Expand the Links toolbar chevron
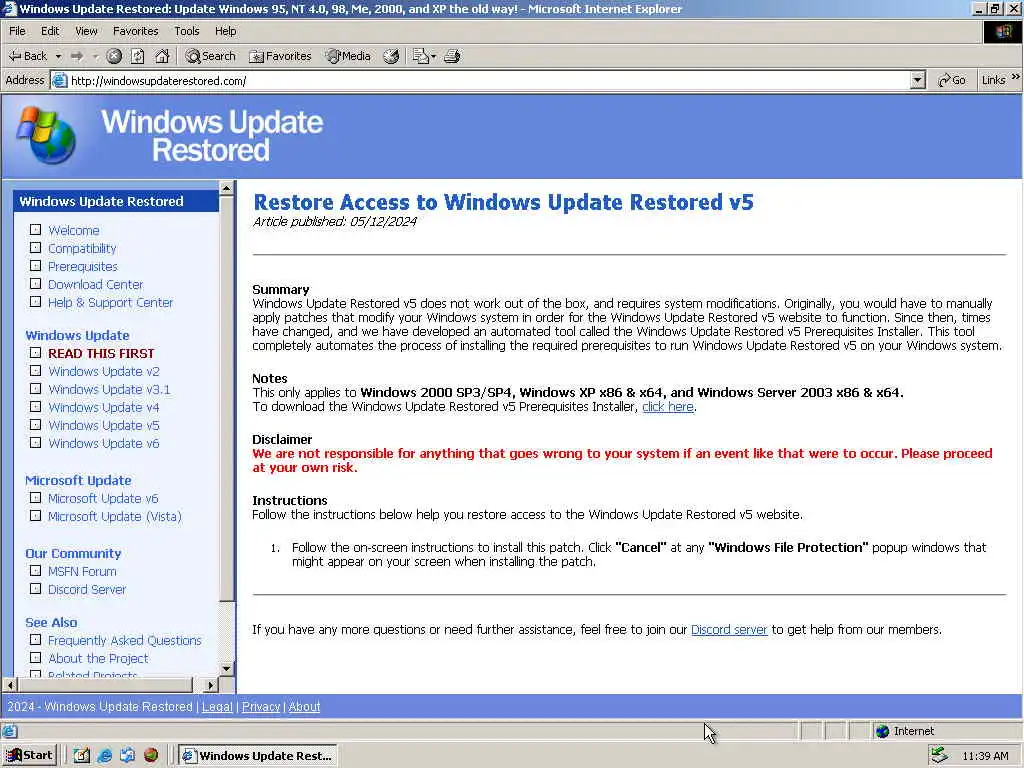1024x768 pixels. (1016, 77)
